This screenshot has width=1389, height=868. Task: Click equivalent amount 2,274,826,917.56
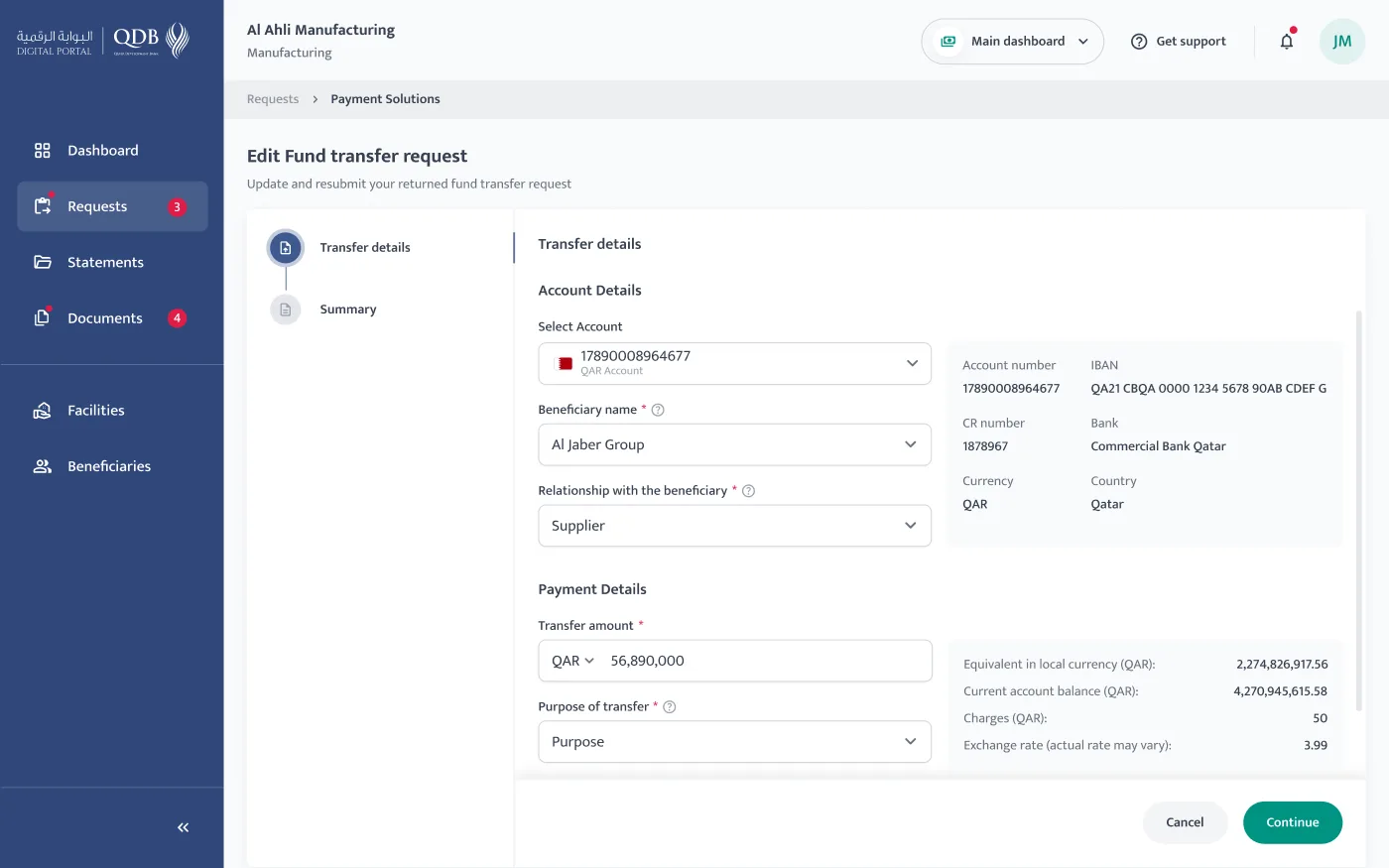pos(1282,665)
